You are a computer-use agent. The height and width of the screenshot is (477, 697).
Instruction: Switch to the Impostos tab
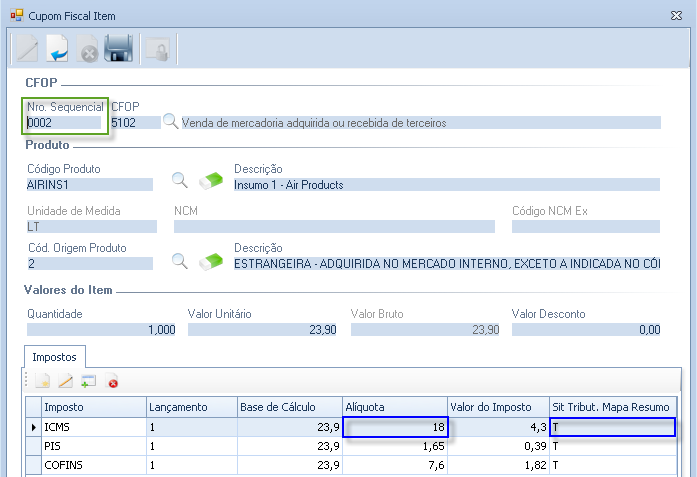(x=55, y=355)
